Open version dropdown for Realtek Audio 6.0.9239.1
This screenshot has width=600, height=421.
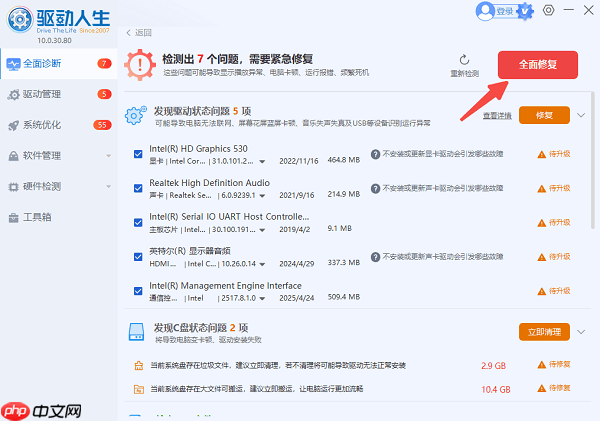(262, 196)
